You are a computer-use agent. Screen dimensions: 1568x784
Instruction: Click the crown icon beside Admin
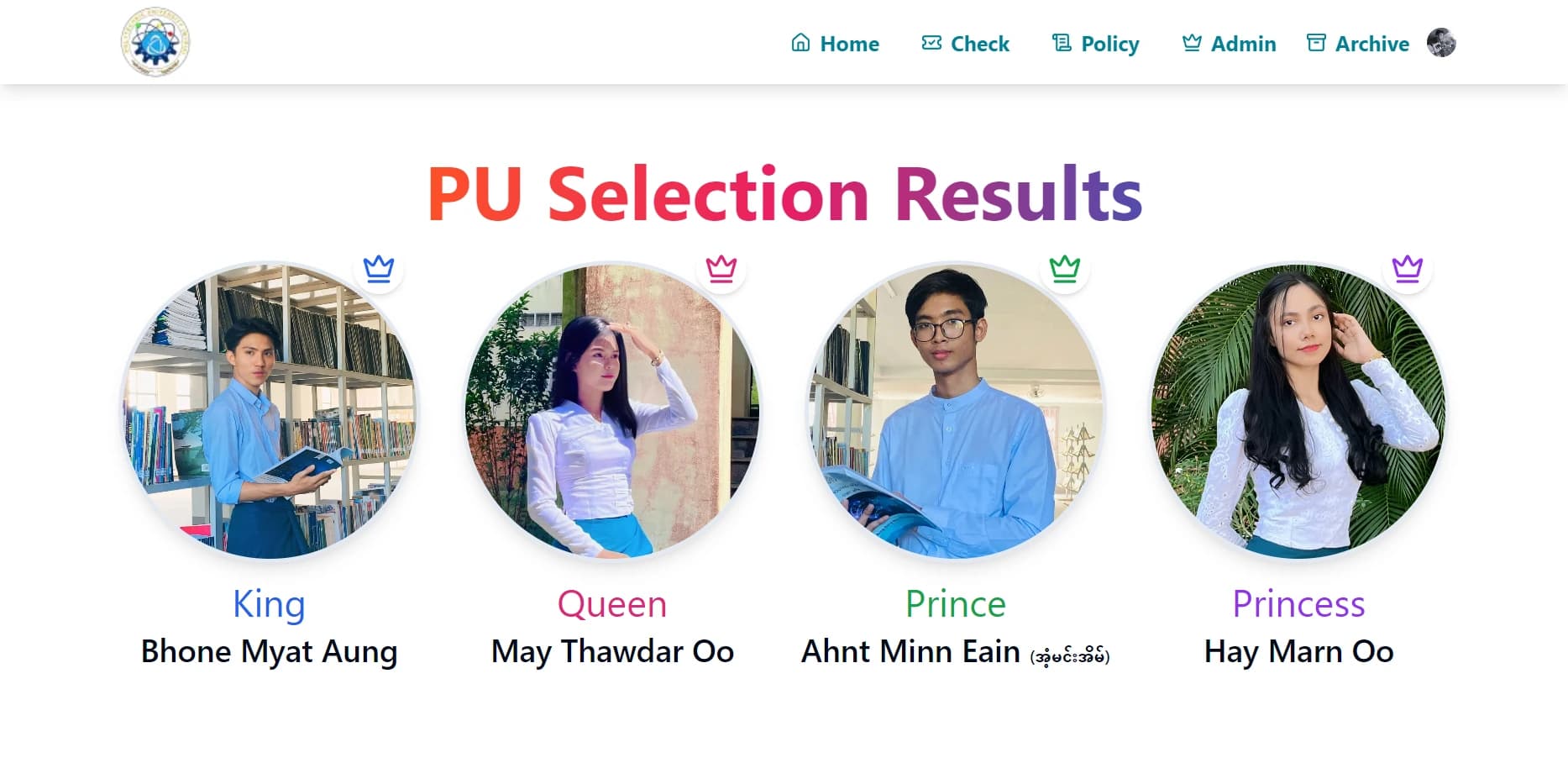coord(1192,43)
